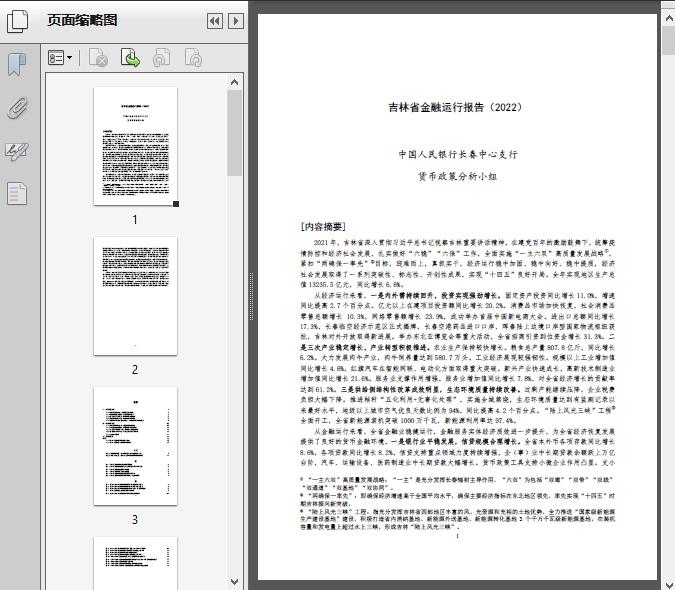This screenshot has width=675, height=590.
Task: Click the page label 3 under thumbnail
Action: [135, 520]
